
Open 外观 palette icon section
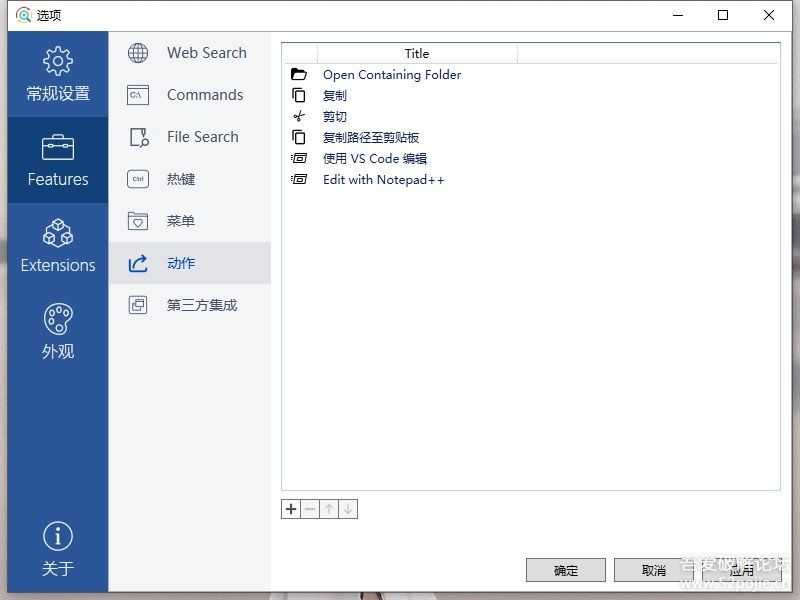[58, 319]
